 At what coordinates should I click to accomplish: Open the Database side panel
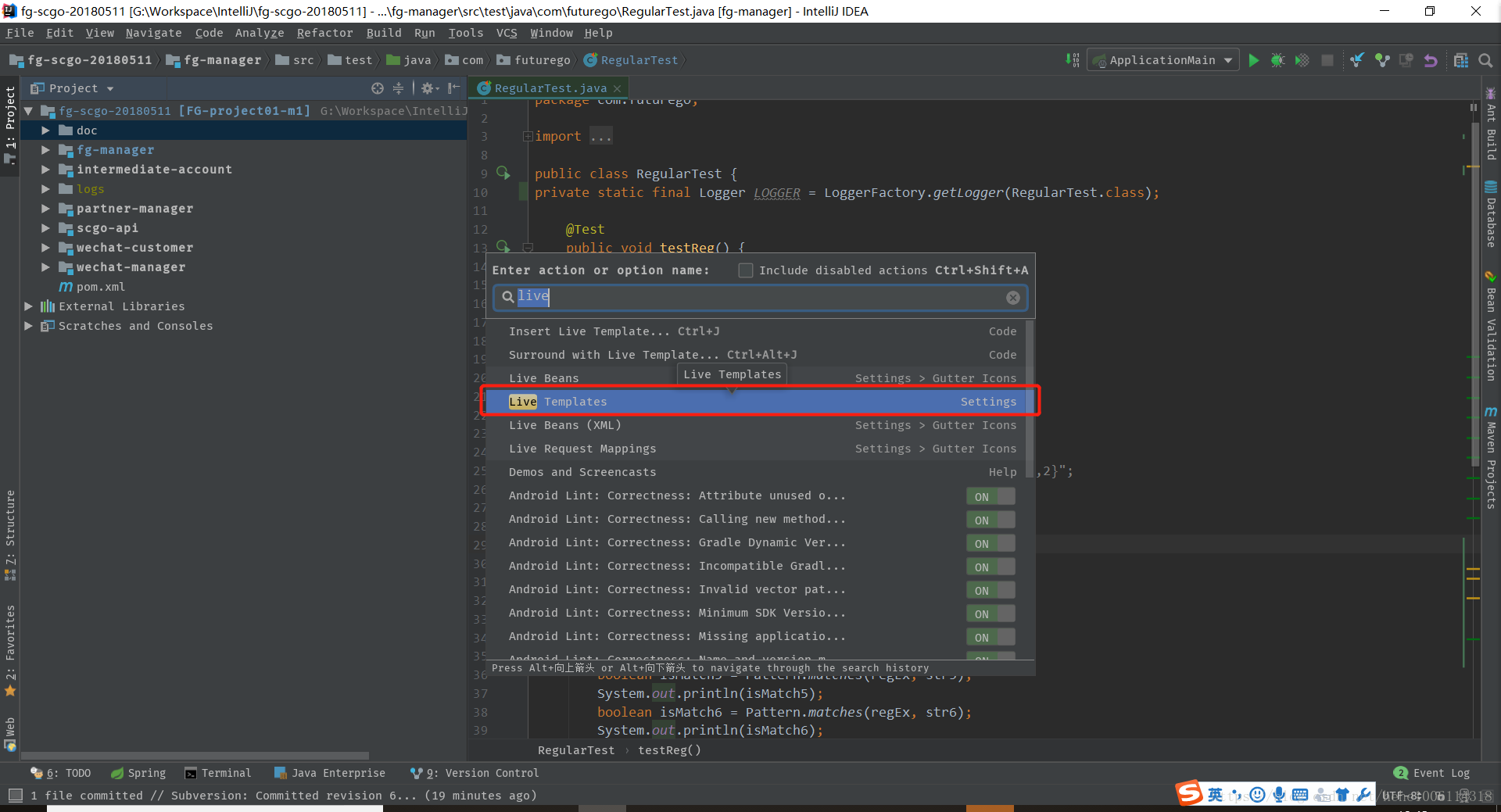pyautogui.click(x=1491, y=215)
